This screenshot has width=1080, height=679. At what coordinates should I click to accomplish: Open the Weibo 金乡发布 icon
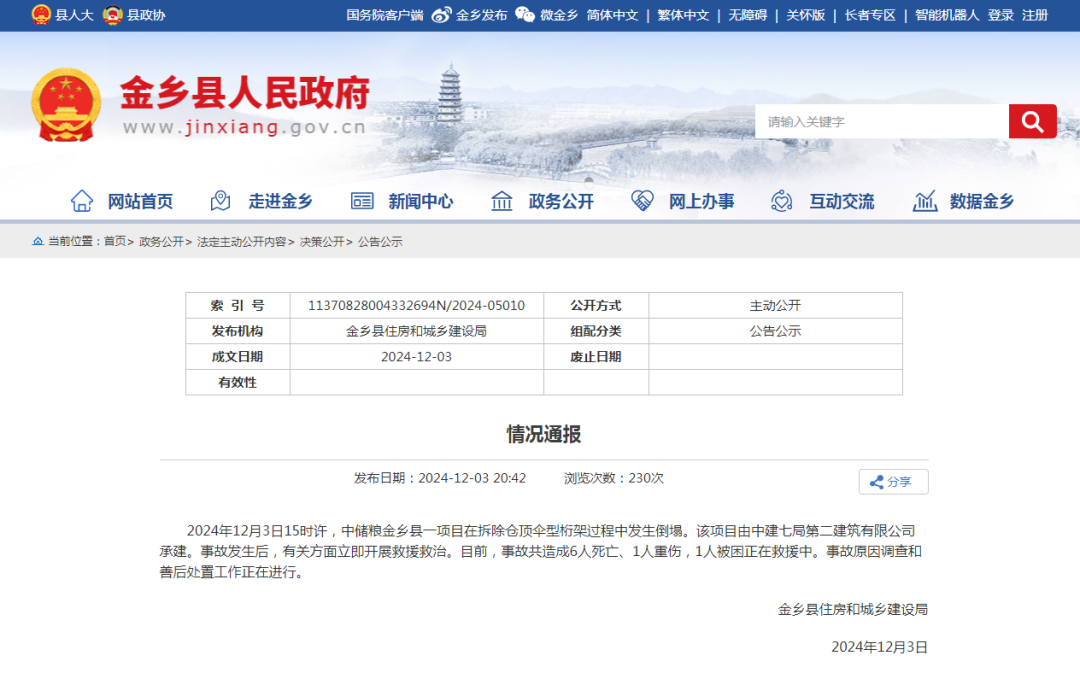click(442, 14)
